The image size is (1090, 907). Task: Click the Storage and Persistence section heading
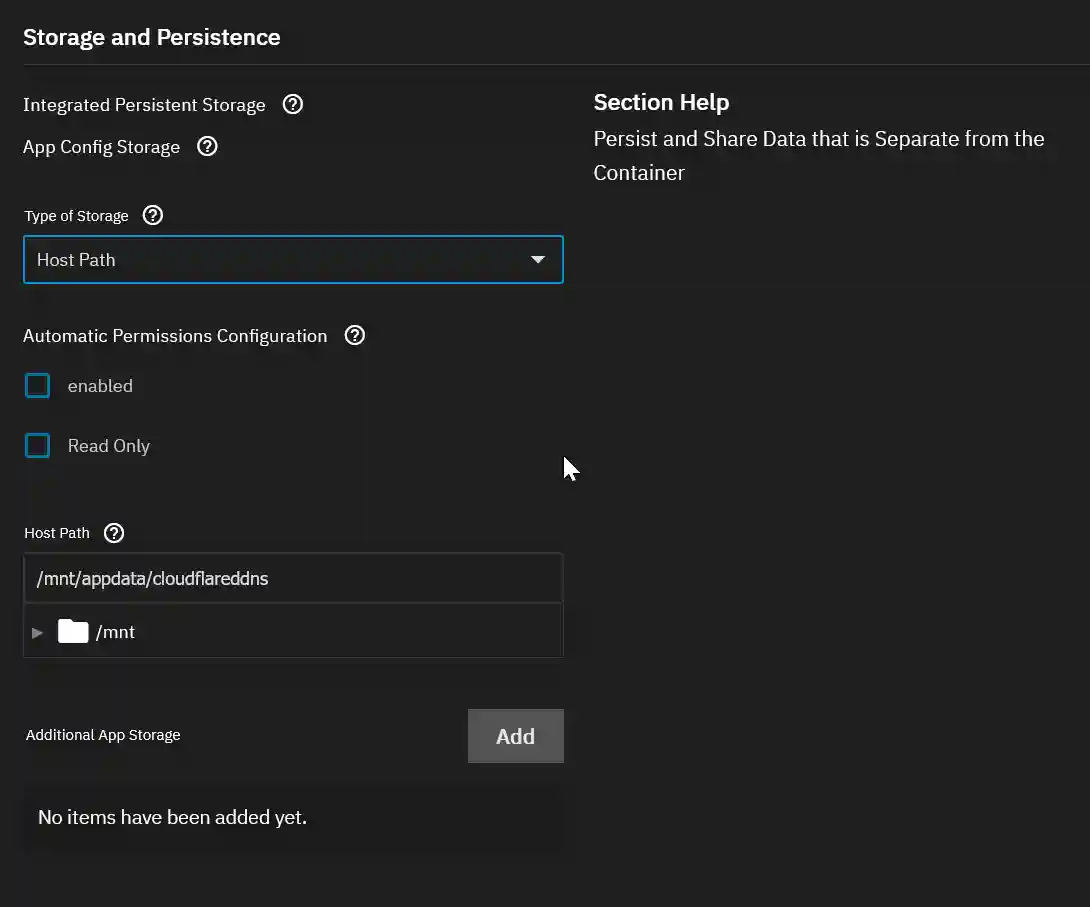point(151,37)
